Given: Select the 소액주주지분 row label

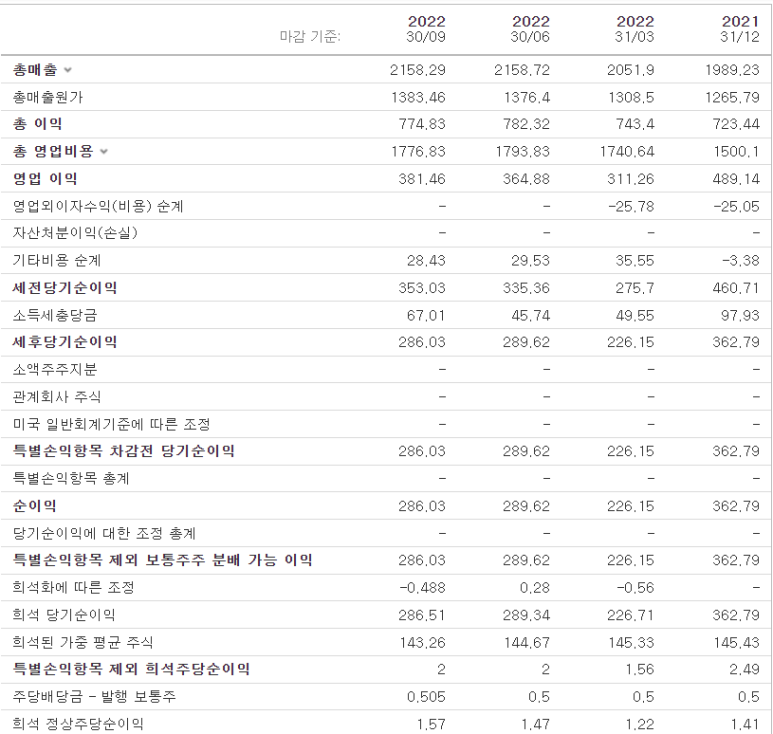Looking at the screenshot, I should click(x=55, y=369).
